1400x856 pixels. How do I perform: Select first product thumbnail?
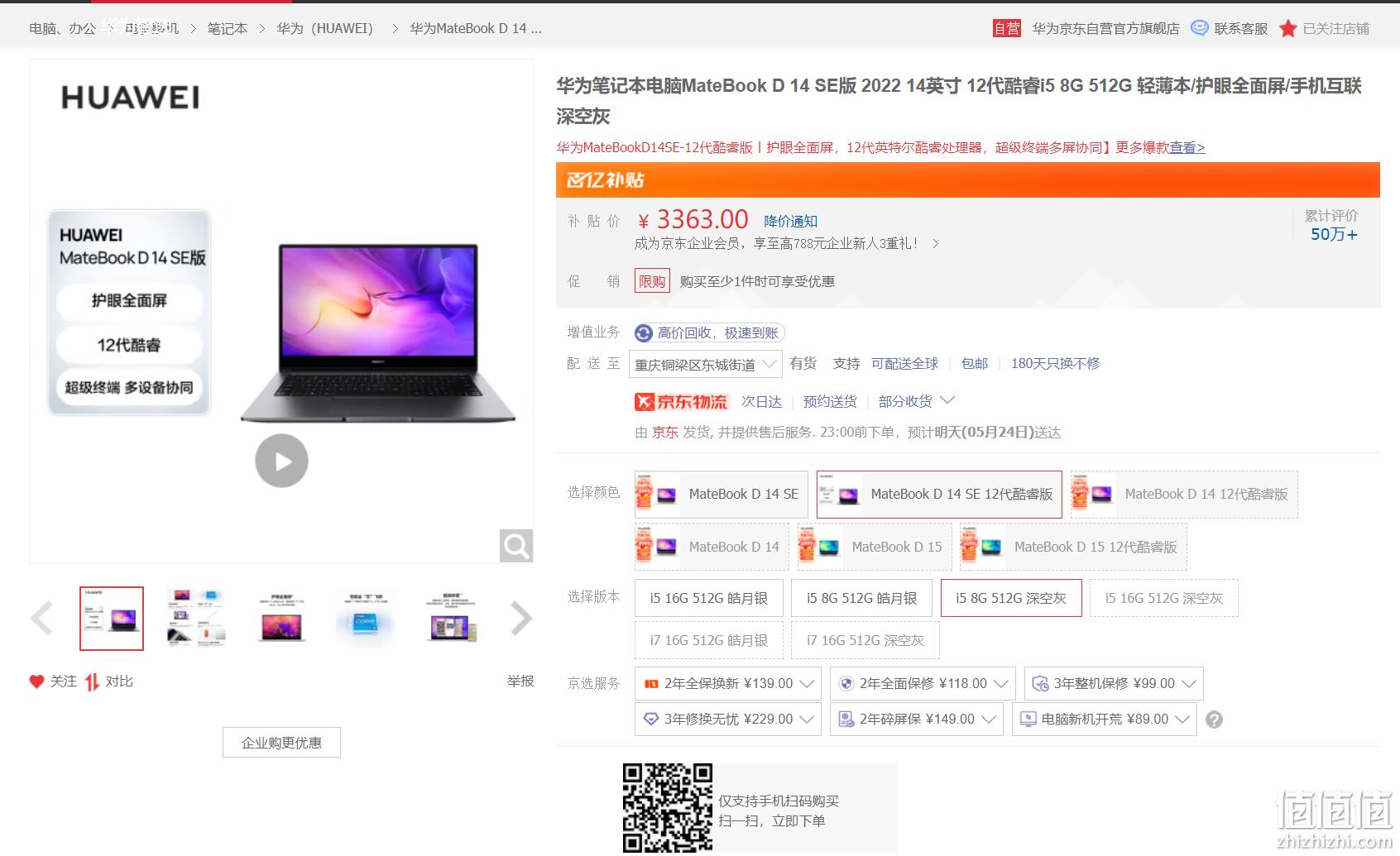point(112,619)
